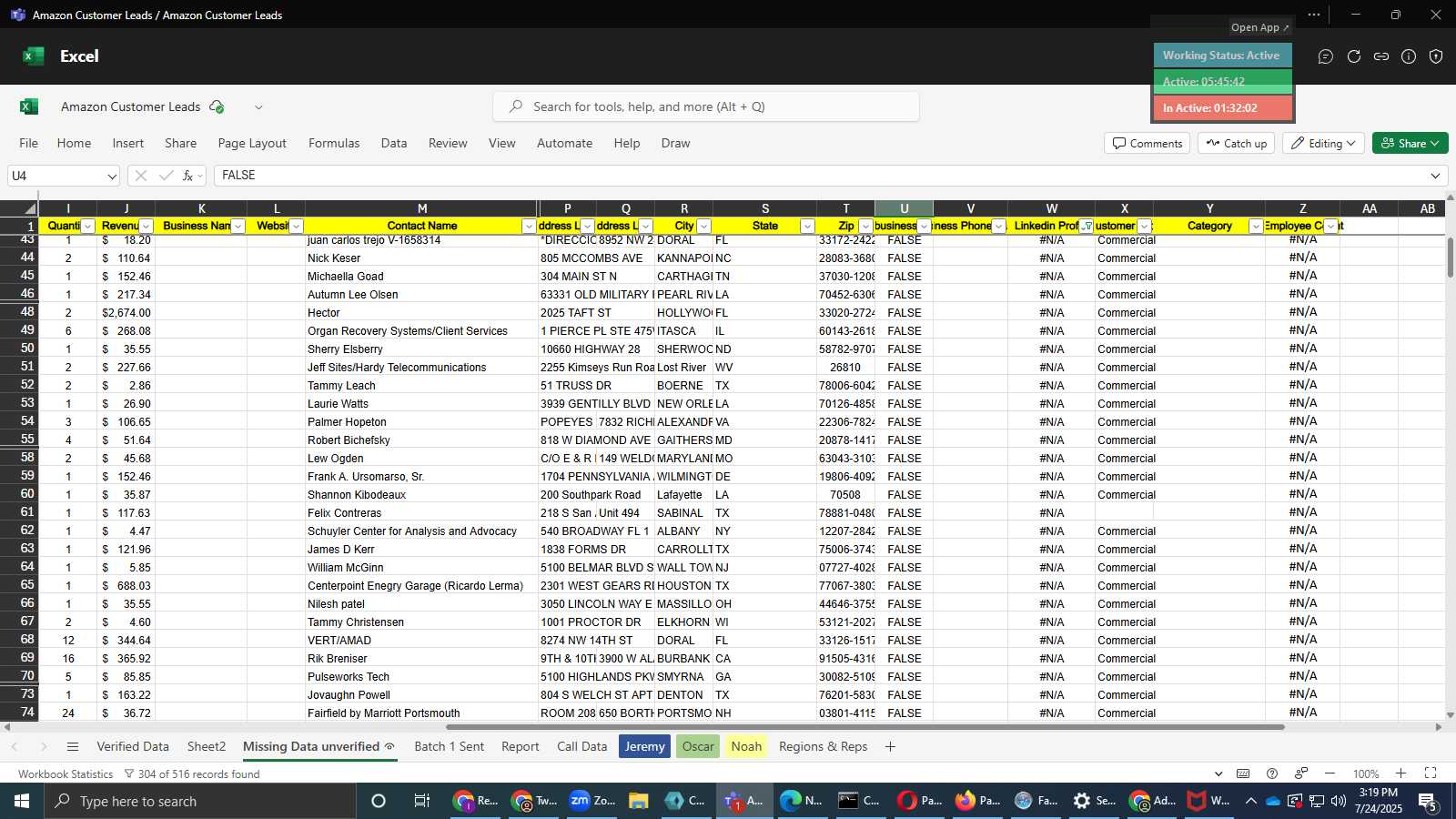Open the Insert ribbon tab
This screenshot has height=819, width=1456.
pyautogui.click(x=128, y=143)
